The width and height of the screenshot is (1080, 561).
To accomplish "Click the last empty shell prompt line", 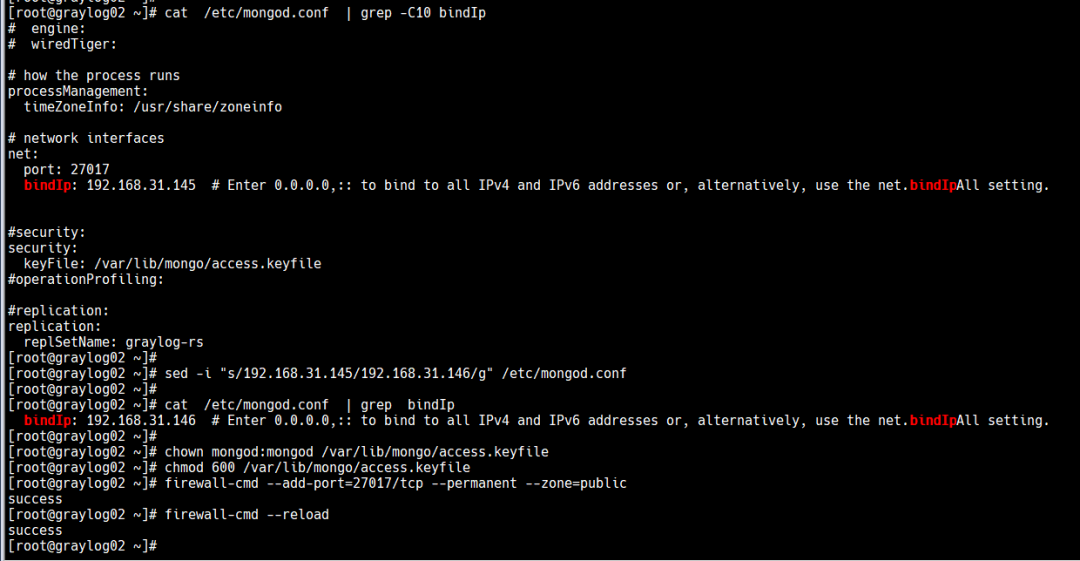I will pyautogui.click(x=83, y=546).
